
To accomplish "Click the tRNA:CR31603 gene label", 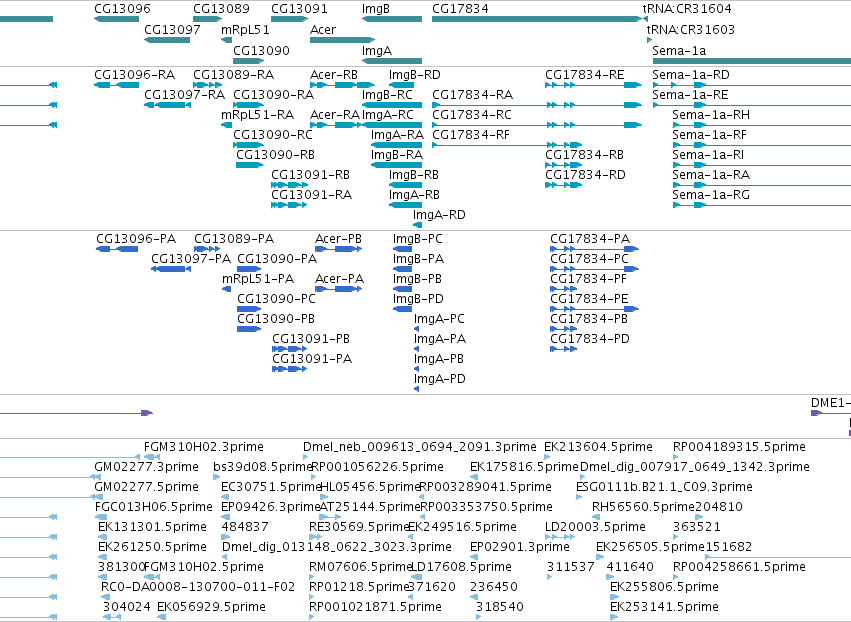I will pos(690,29).
